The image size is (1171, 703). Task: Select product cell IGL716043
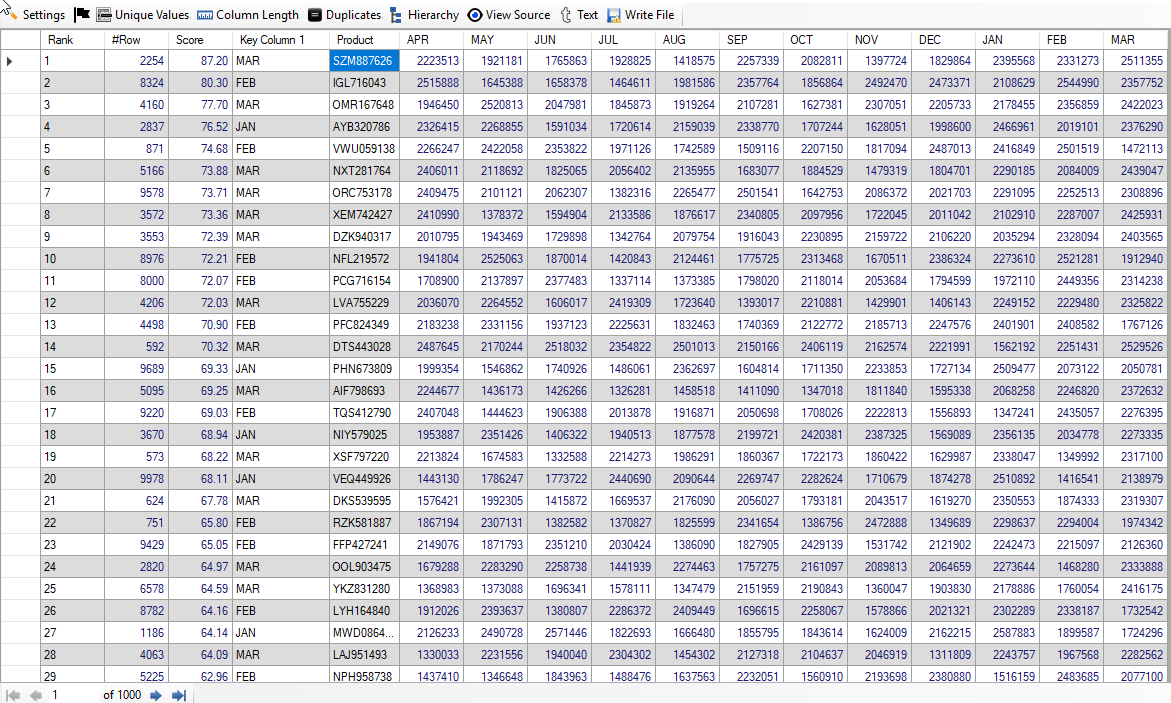(x=364, y=83)
